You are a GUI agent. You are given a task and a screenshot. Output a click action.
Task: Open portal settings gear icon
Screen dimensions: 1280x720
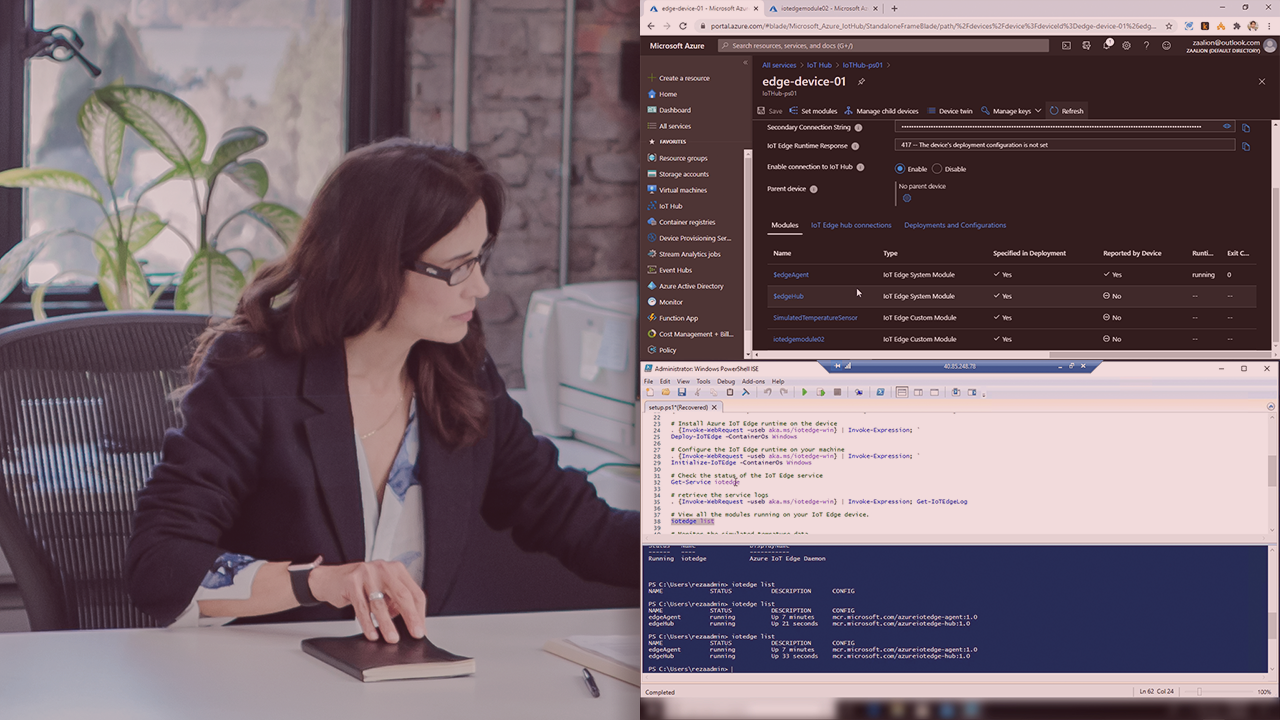[x=1127, y=45]
